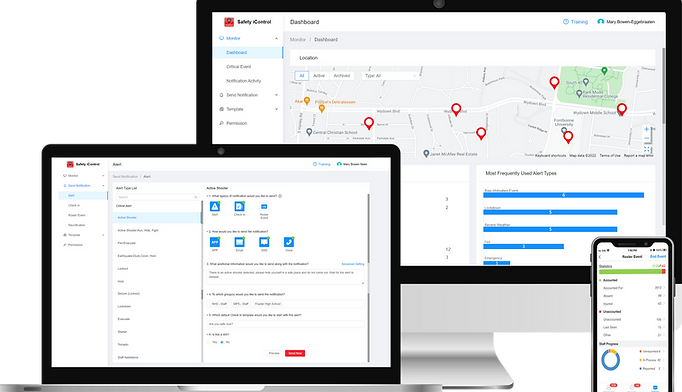Open Mary Bowen-Eggebraaten user avatar on the monitor

point(601,22)
